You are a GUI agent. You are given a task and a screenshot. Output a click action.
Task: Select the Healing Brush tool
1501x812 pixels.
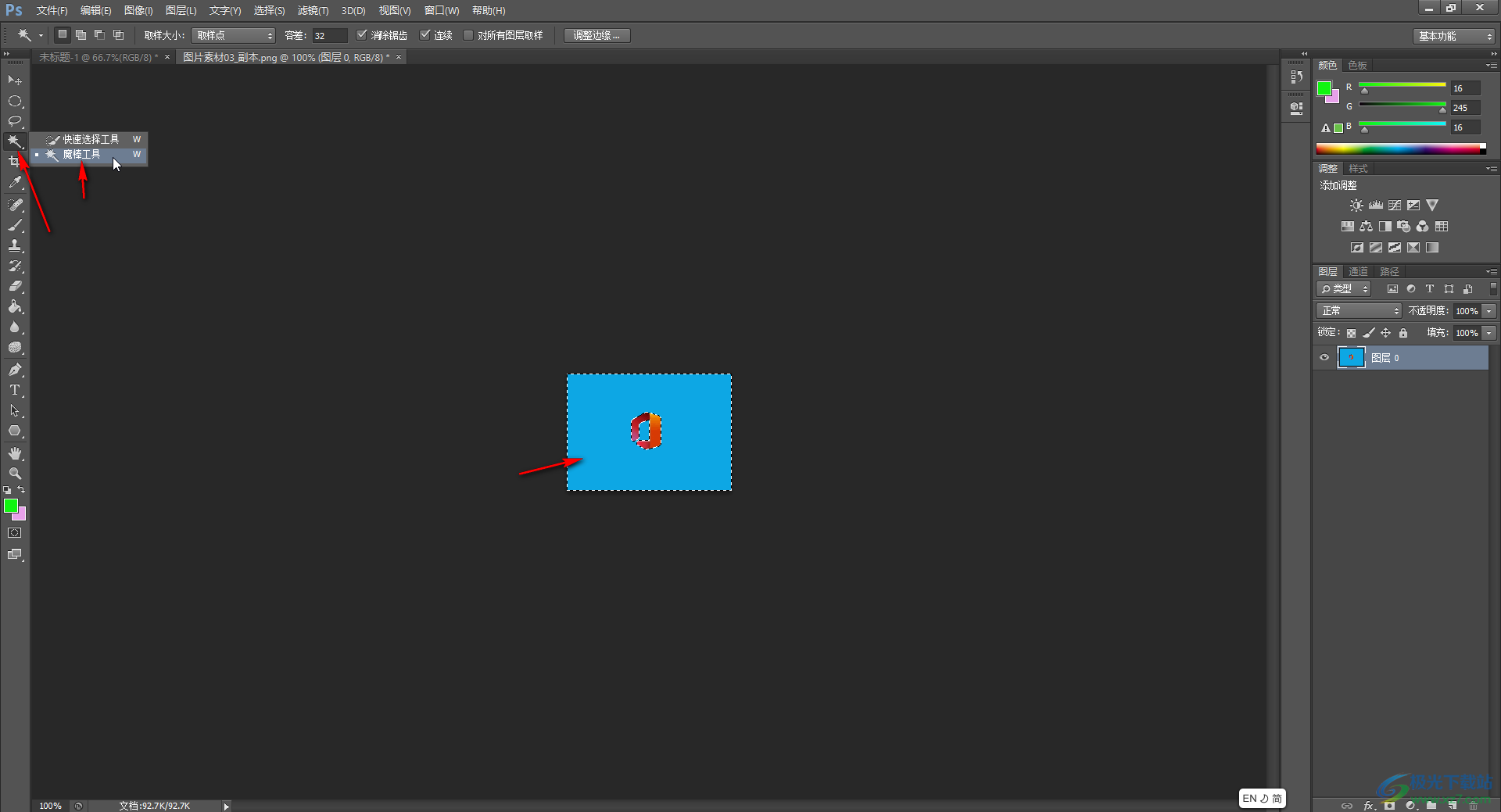[x=15, y=204]
